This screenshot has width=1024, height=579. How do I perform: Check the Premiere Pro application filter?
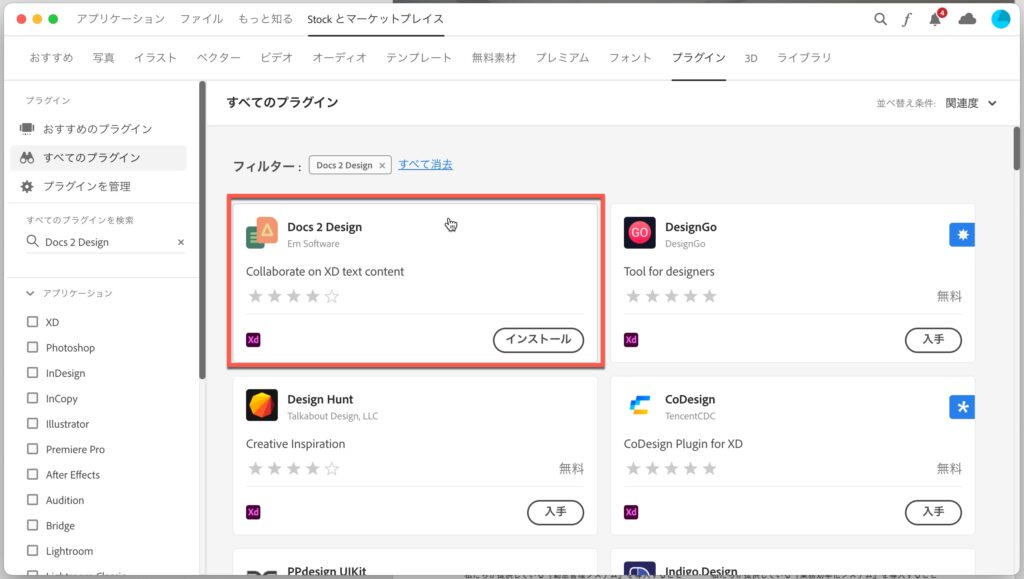coord(33,448)
